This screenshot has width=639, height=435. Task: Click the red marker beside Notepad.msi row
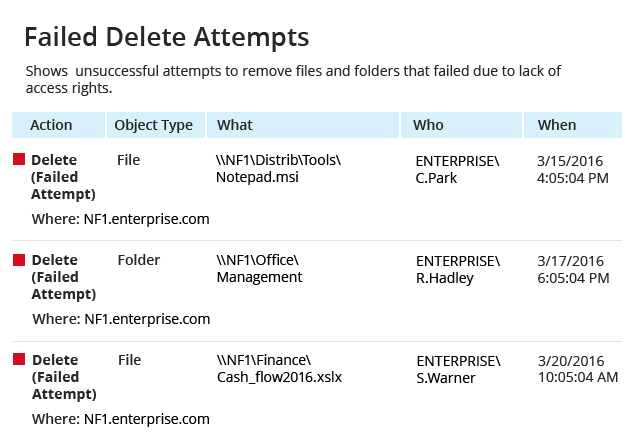click(19, 159)
